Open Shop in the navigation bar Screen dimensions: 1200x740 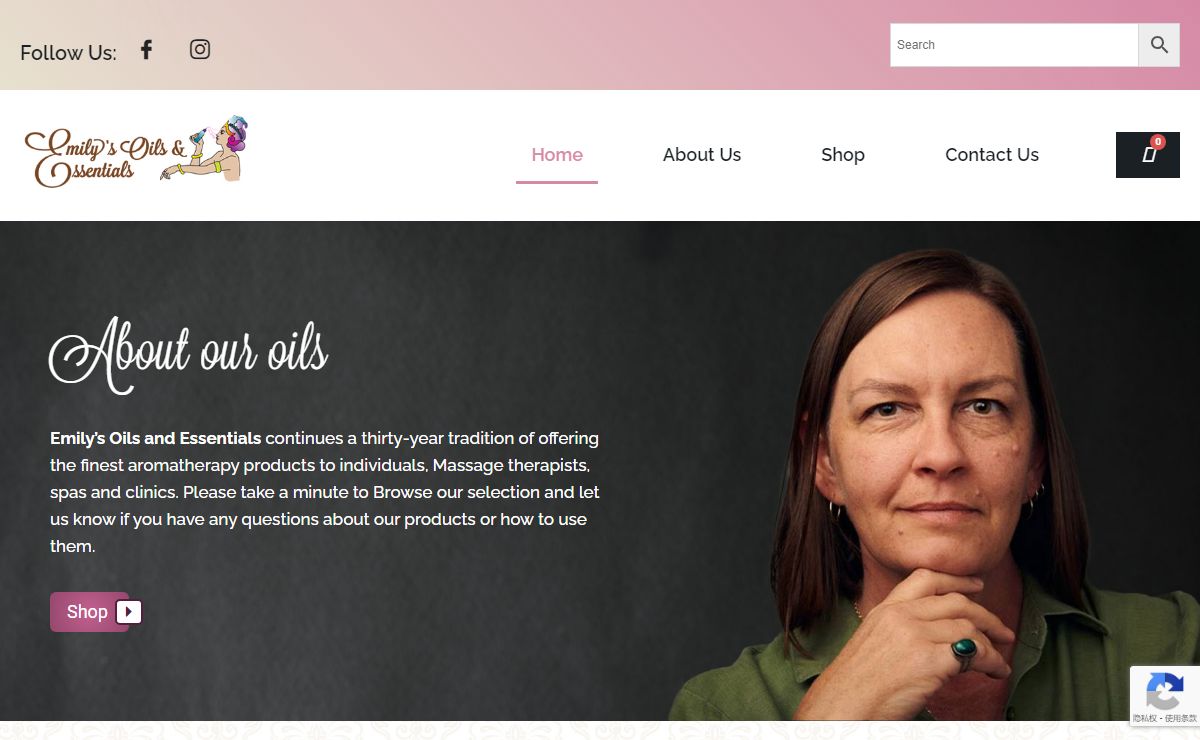(x=843, y=155)
